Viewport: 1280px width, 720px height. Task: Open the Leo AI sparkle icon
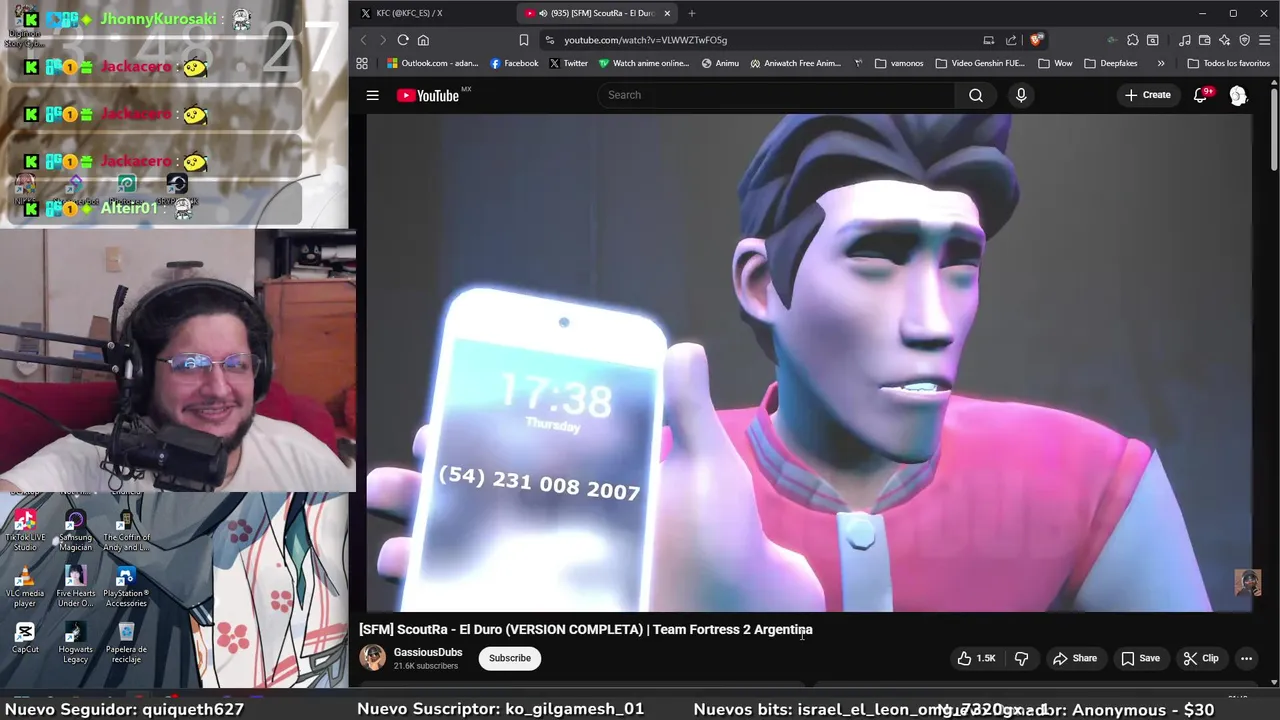1224,40
